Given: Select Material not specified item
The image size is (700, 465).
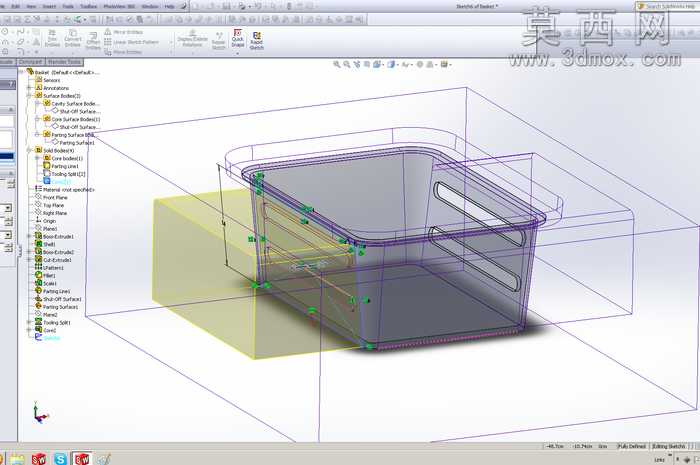Looking at the screenshot, I should pos(65,190).
